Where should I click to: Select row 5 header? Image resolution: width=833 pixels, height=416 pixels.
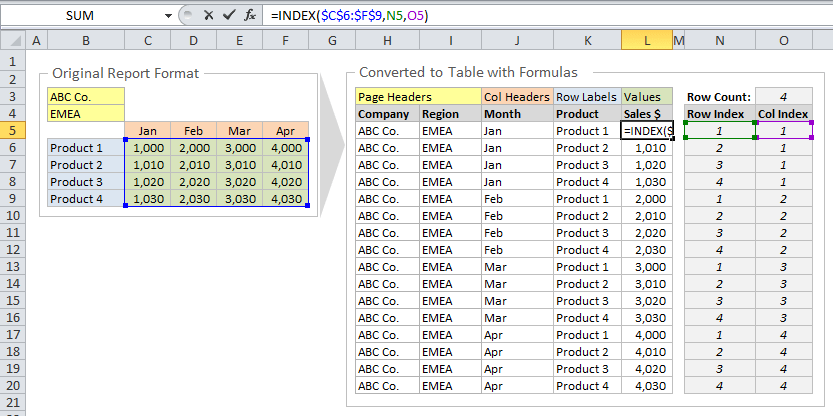pos(11,131)
